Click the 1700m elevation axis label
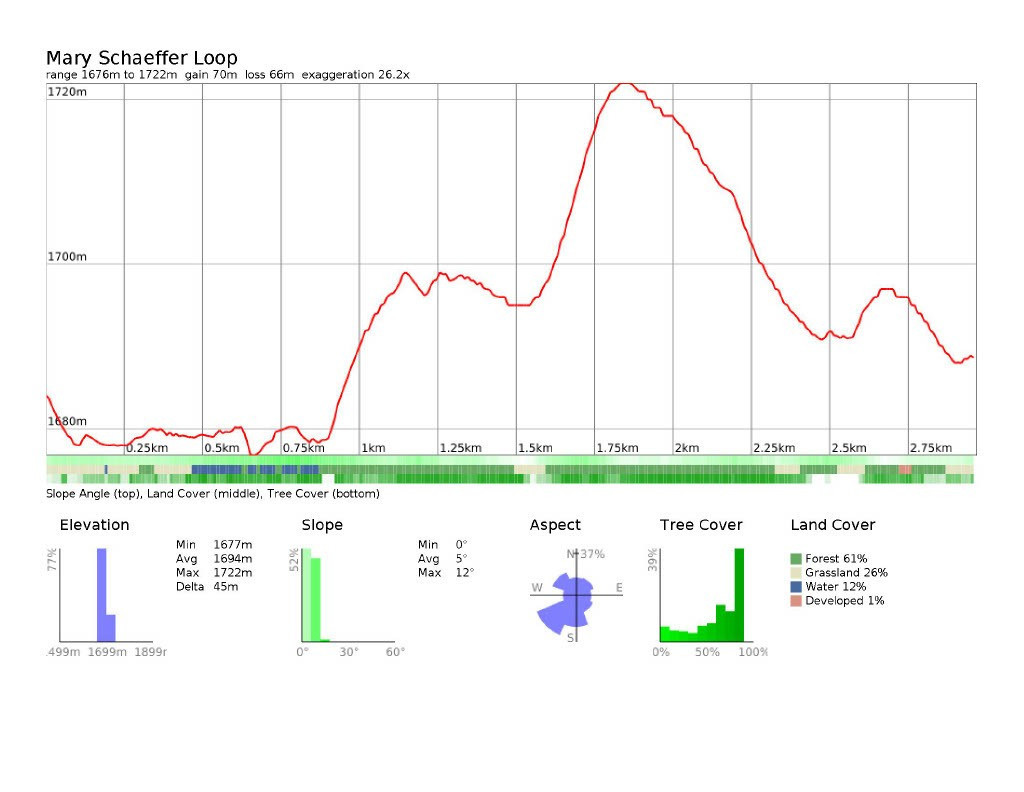 tap(67, 257)
